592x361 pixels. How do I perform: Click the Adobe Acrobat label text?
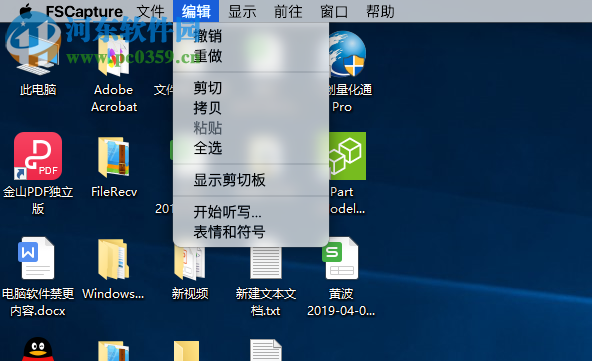114,98
